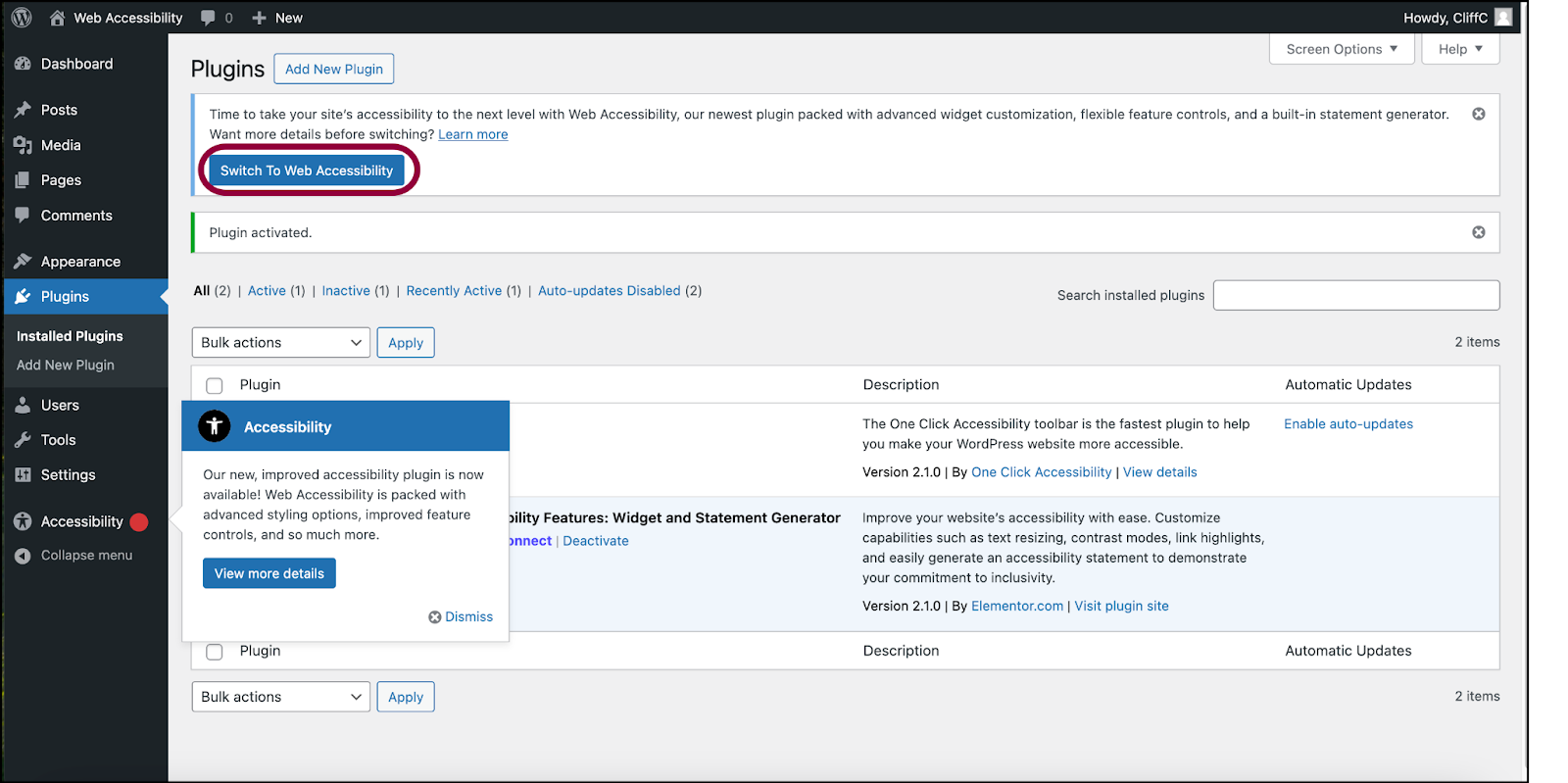Open Visit plugin site link
The width and height of the screenshot is (1568, 783).
coord(1121,607)
